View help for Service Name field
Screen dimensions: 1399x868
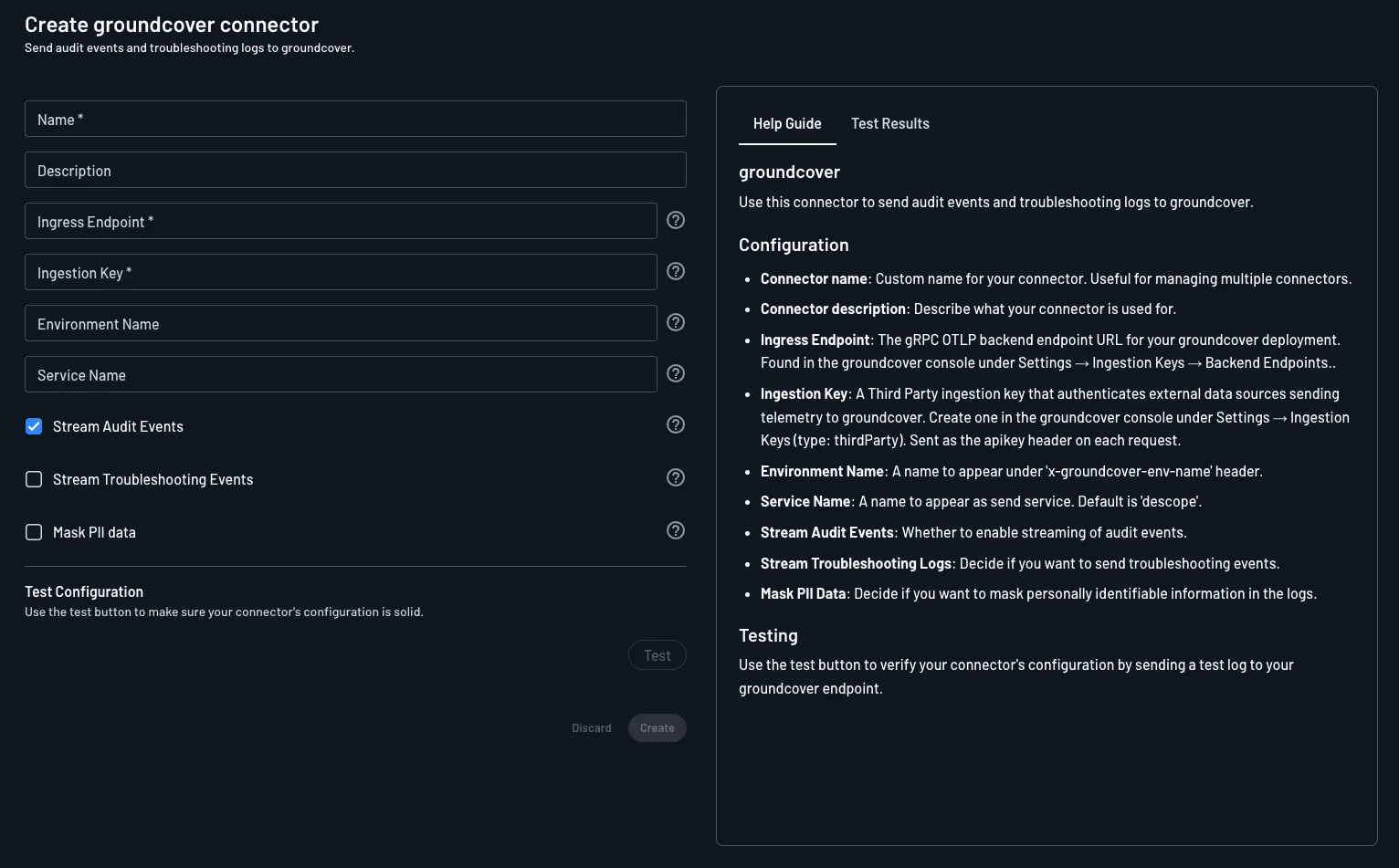(676, 373)
